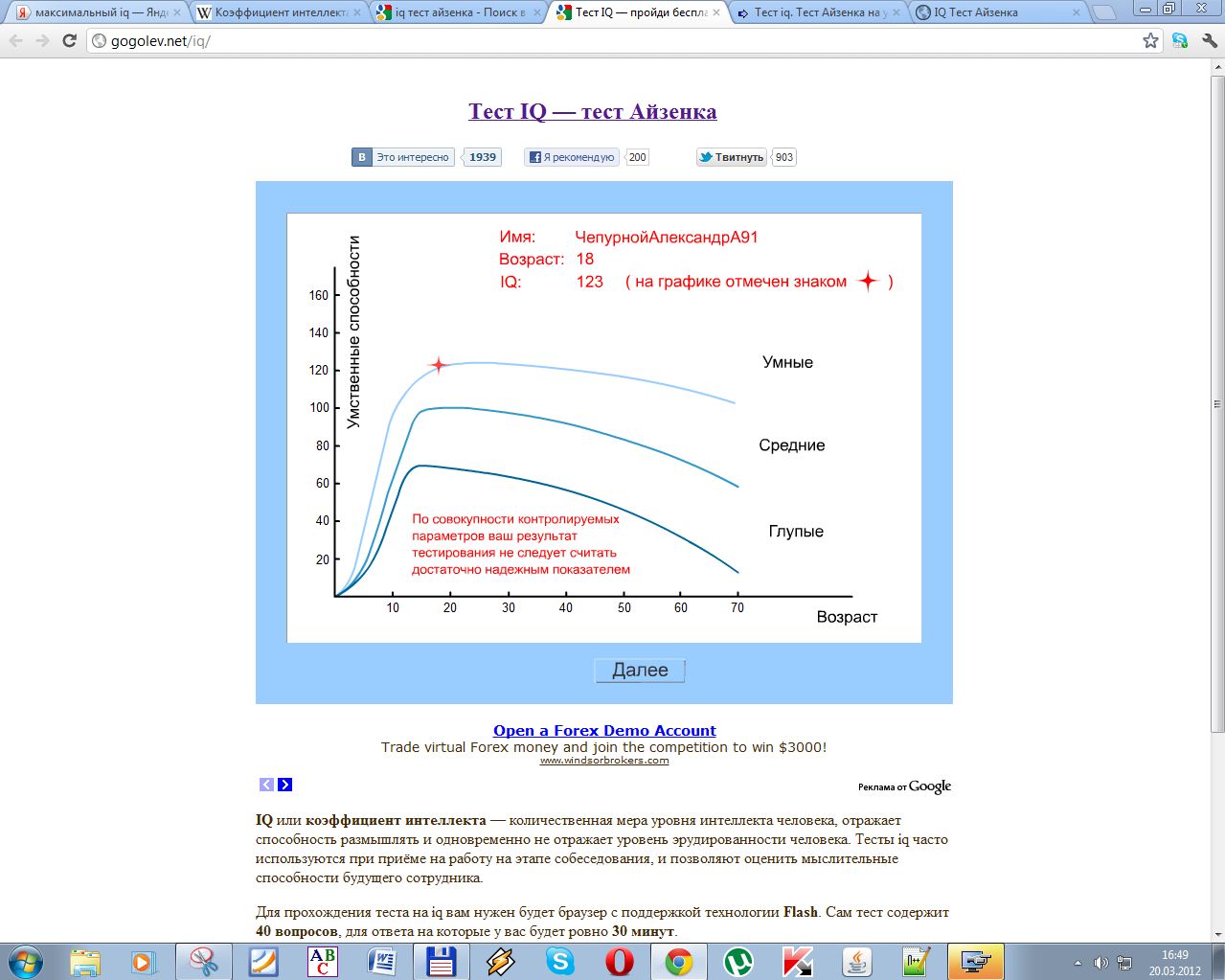Screen dimensions: 1225x980
Task: Click the VK Это интересно button
Action: coord(404,157)
